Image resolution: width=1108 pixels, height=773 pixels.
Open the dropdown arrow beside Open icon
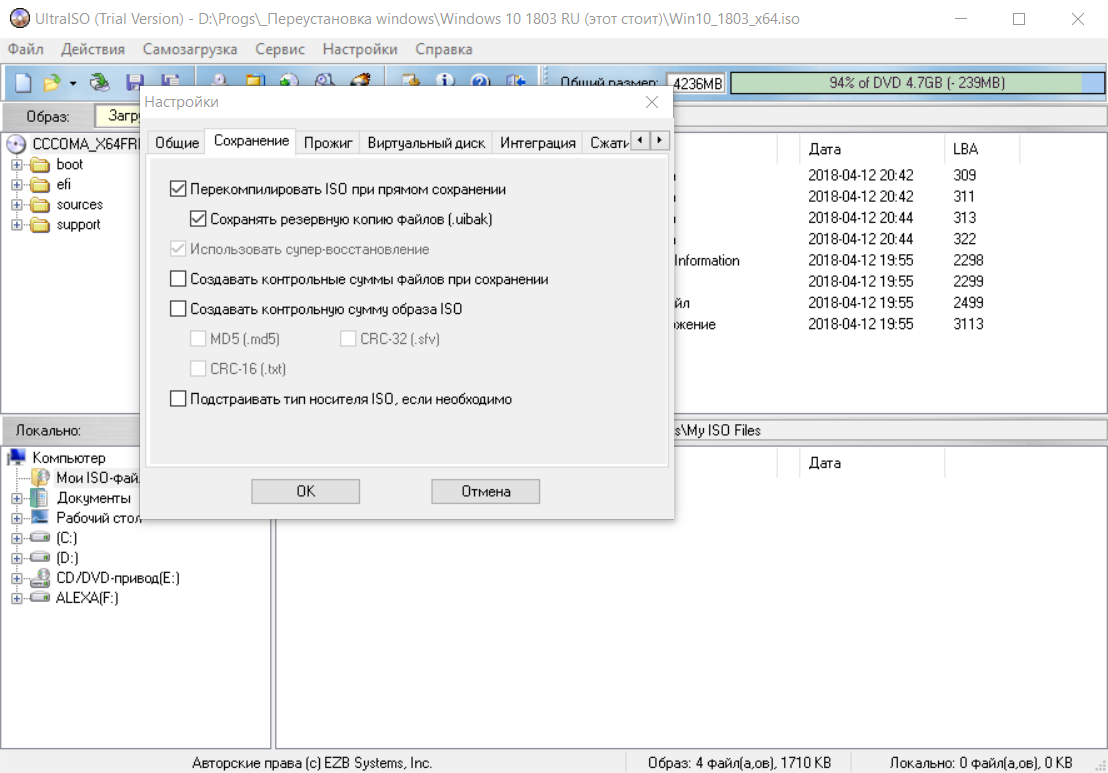(73, 83)
